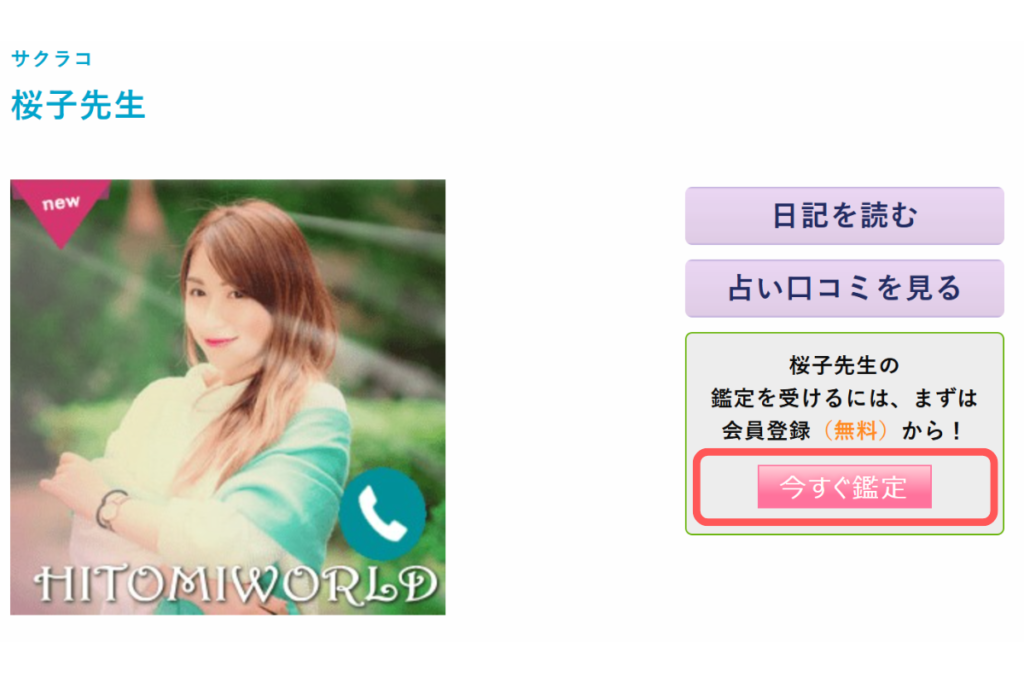Click the 鑑定を受けるには、まずは line
The height and width of the screenshot is (683, 1024).
point(844,398)
